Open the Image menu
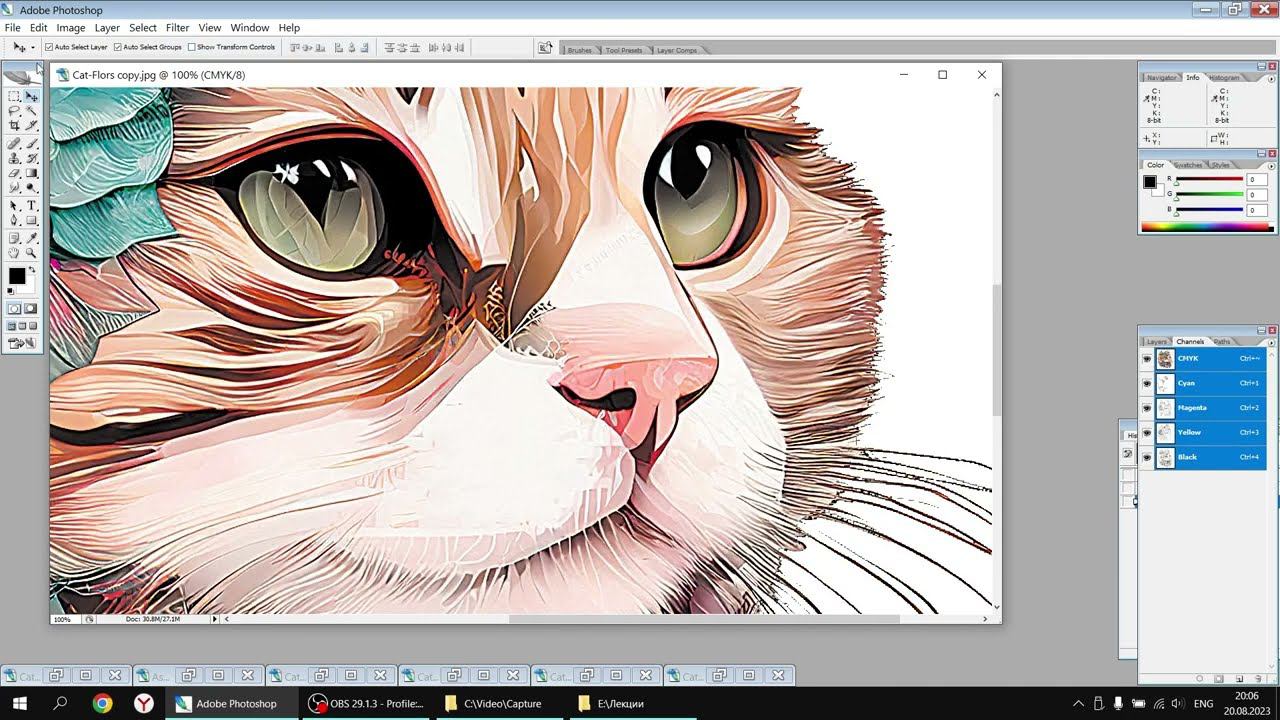The image size is (1280, 720). click(71, 28)
